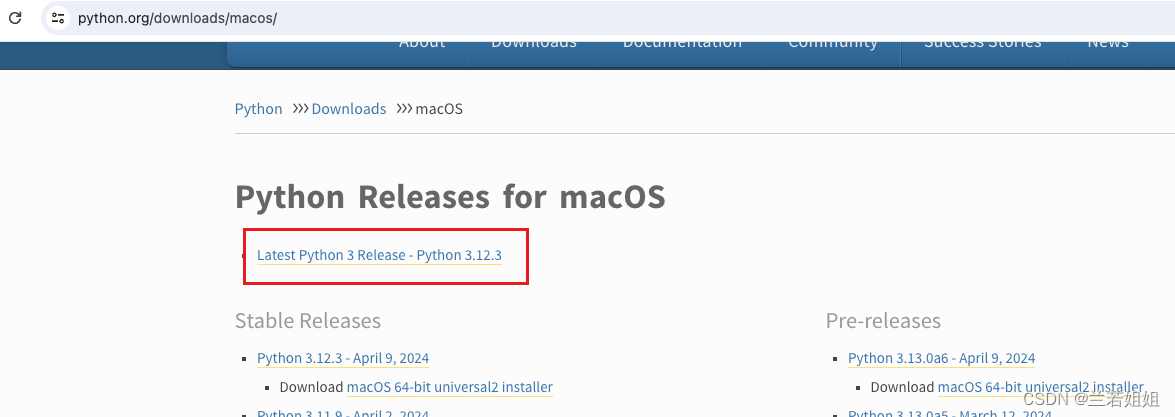
Task: Open Python 3.13.0a5 pre-release link
Action: (949, 412)
